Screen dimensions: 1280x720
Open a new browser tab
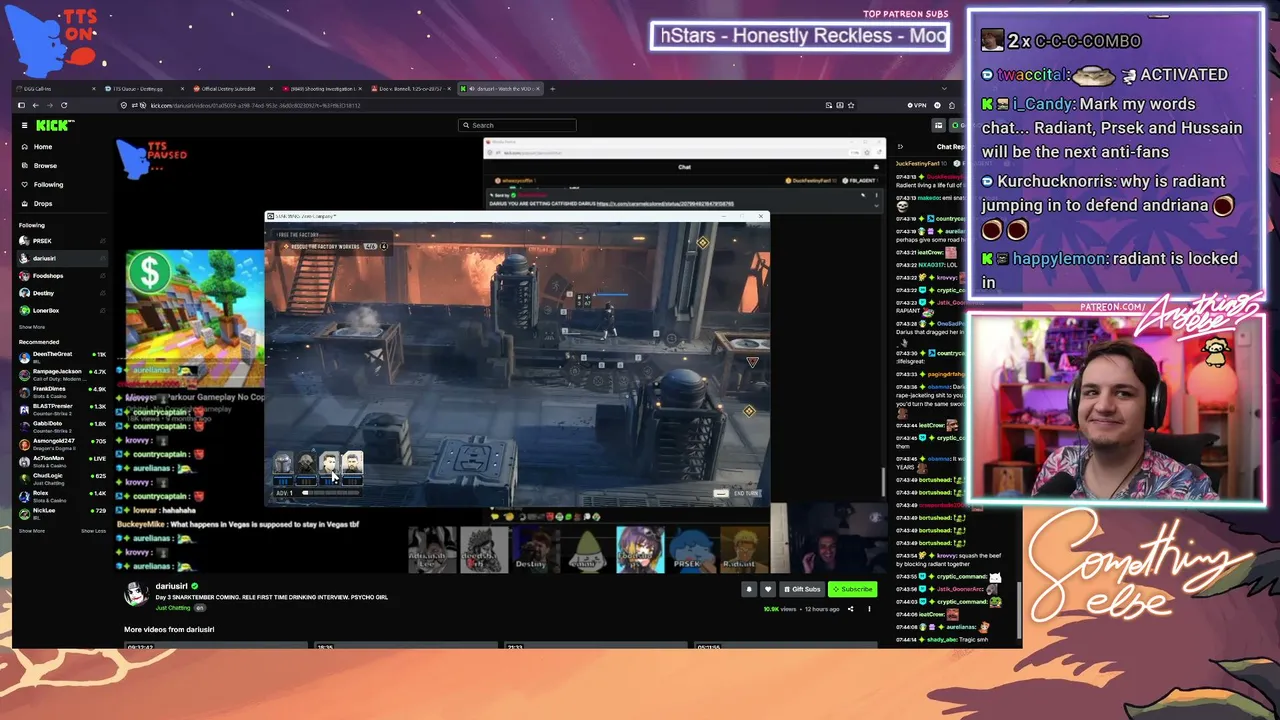553,88
